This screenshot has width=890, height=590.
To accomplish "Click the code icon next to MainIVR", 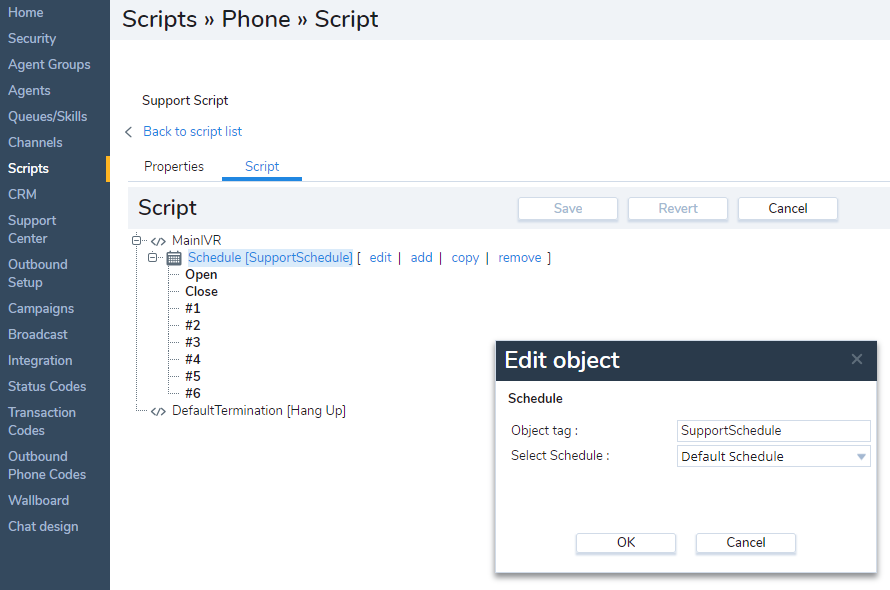I will [158, 241].
